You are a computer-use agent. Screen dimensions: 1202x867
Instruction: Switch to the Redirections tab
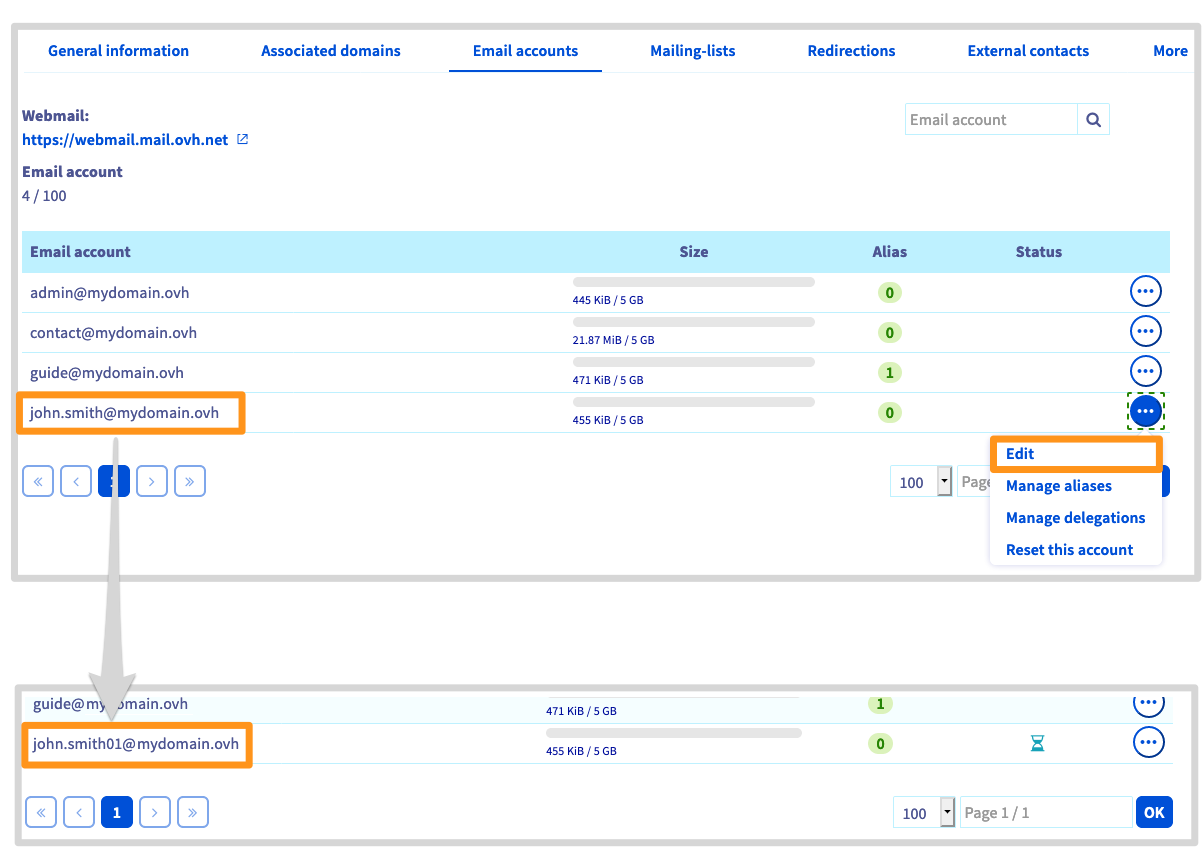(851, 51)
